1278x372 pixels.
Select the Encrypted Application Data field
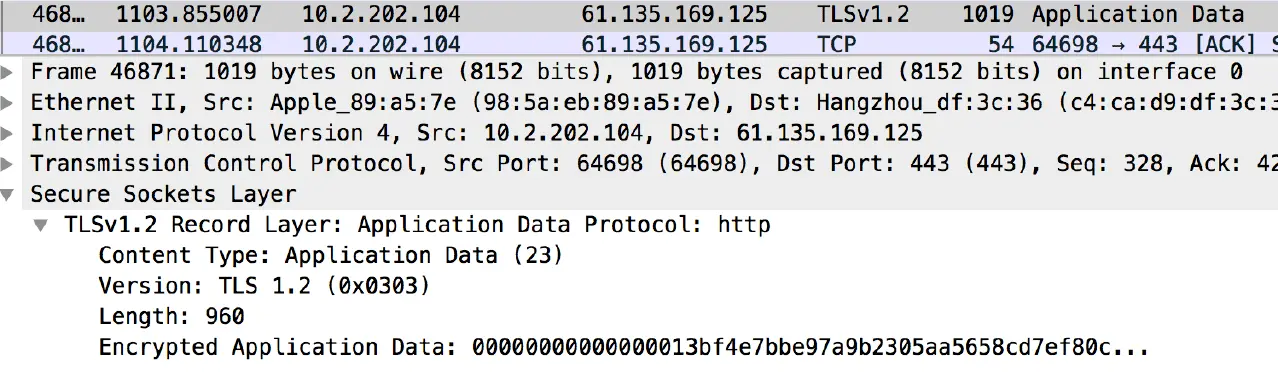pyautogui.click(x=624, y=348)
